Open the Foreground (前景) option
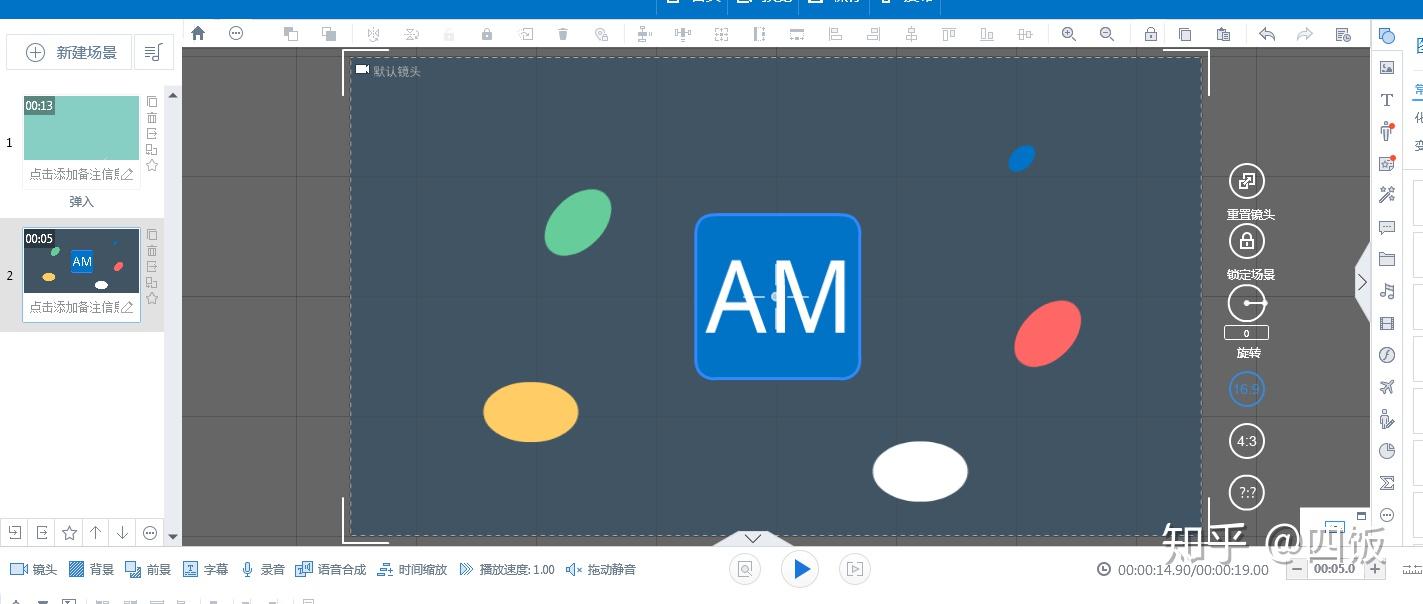This screenshot has width=1423, height=604. (148, 569)
